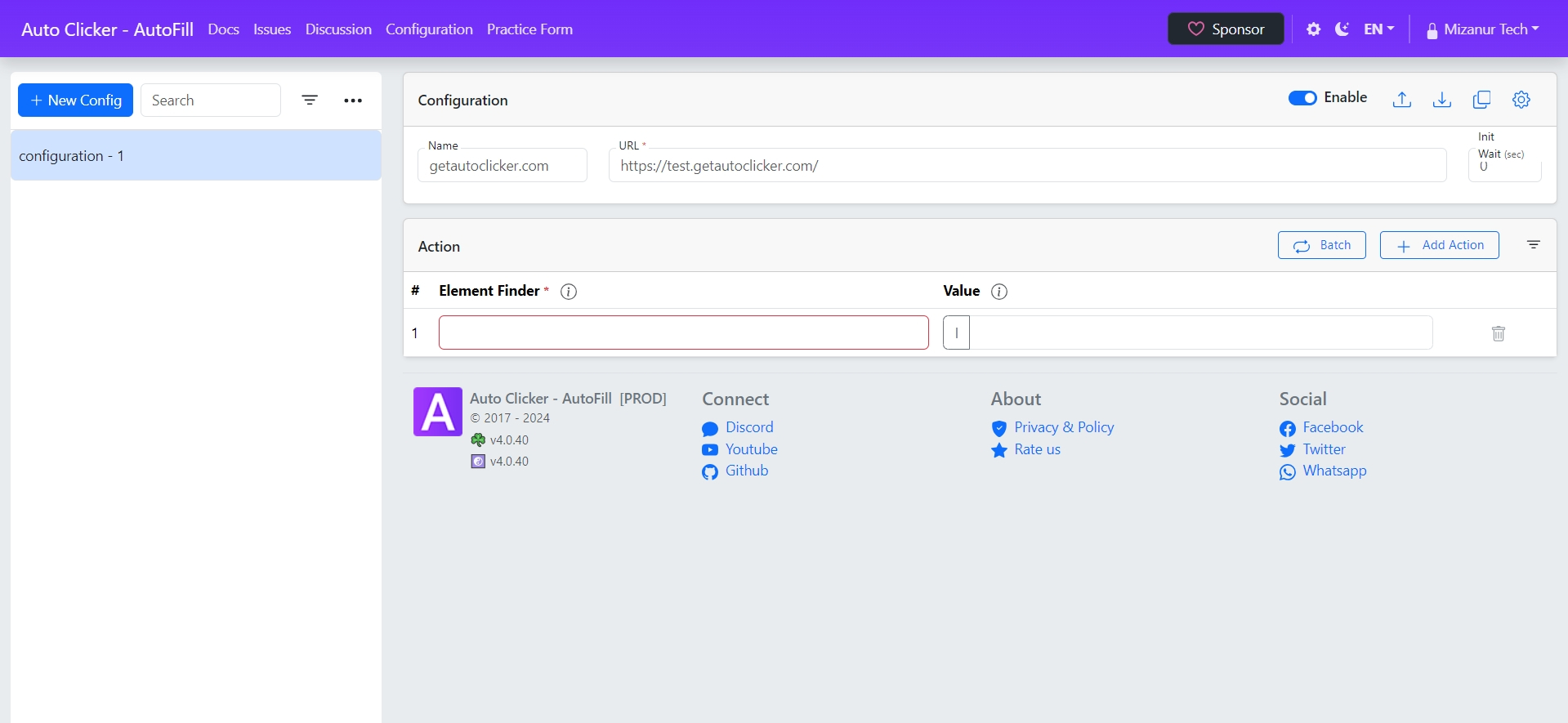Click the Rate us star icon
This screenshot has height=723, width=1568.
pos(999,450)
